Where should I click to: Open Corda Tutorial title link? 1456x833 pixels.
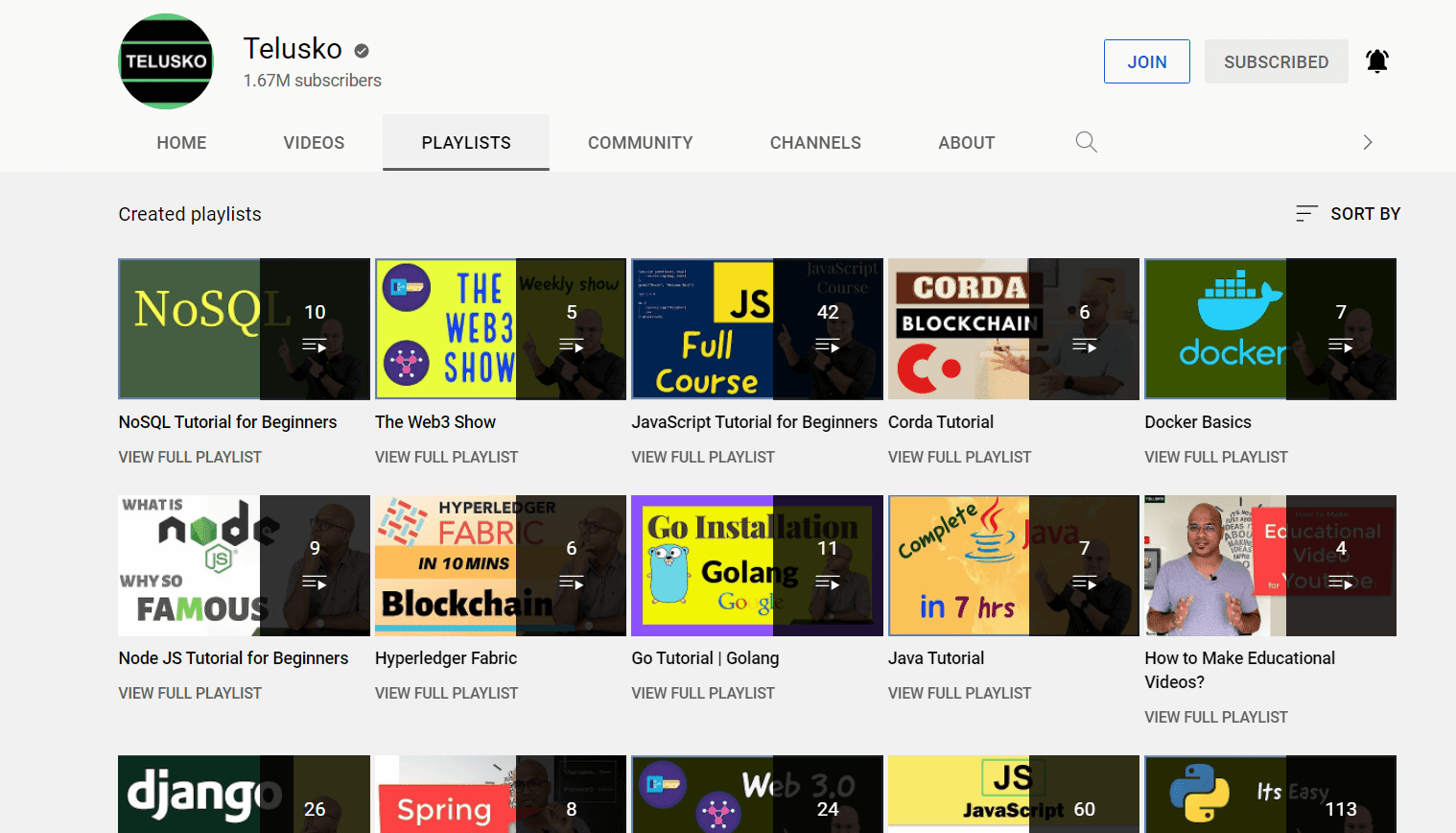941,422
